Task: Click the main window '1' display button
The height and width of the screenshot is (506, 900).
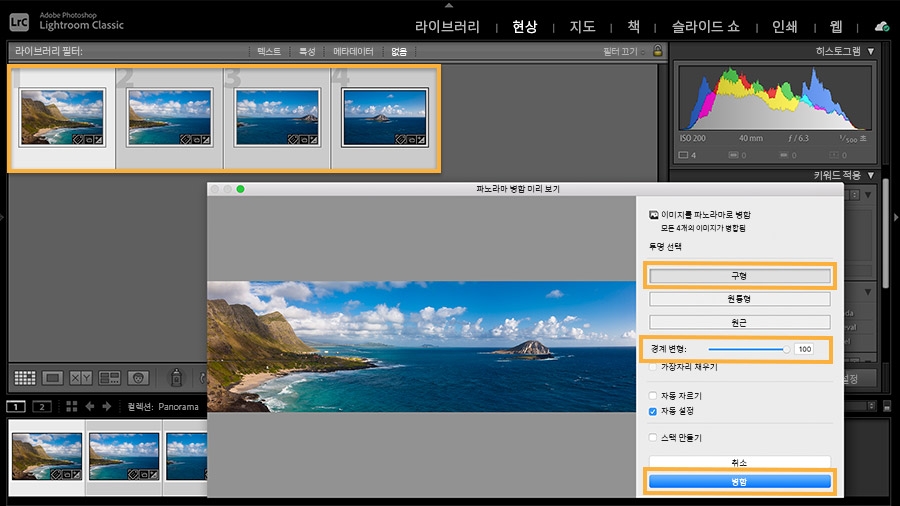Action: pyautogui.click(x=15, y=407)
